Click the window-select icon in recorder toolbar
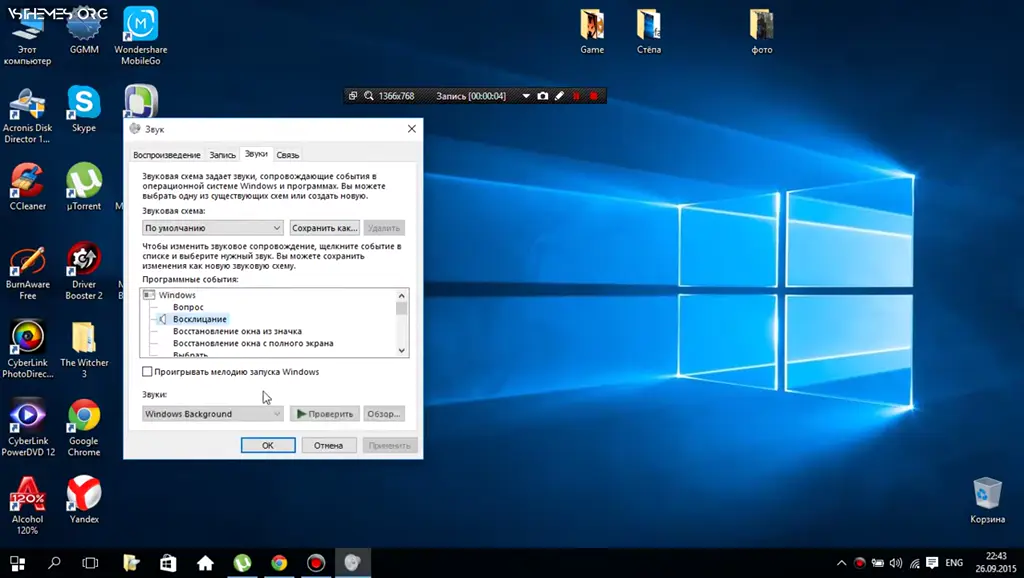The width and height of the screenshot is (1024, 578). point(353,96)
